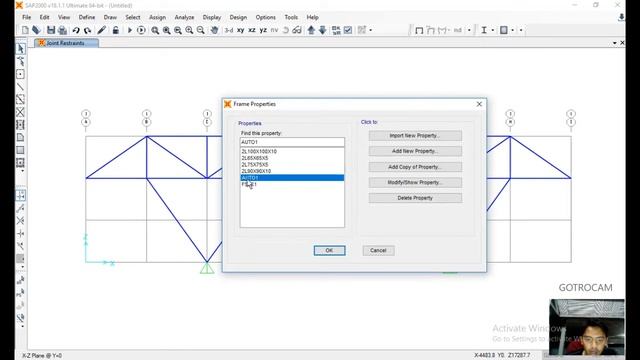Click the move up in list arrow
This screenshot has width=640, height=360.
[311, 30]
